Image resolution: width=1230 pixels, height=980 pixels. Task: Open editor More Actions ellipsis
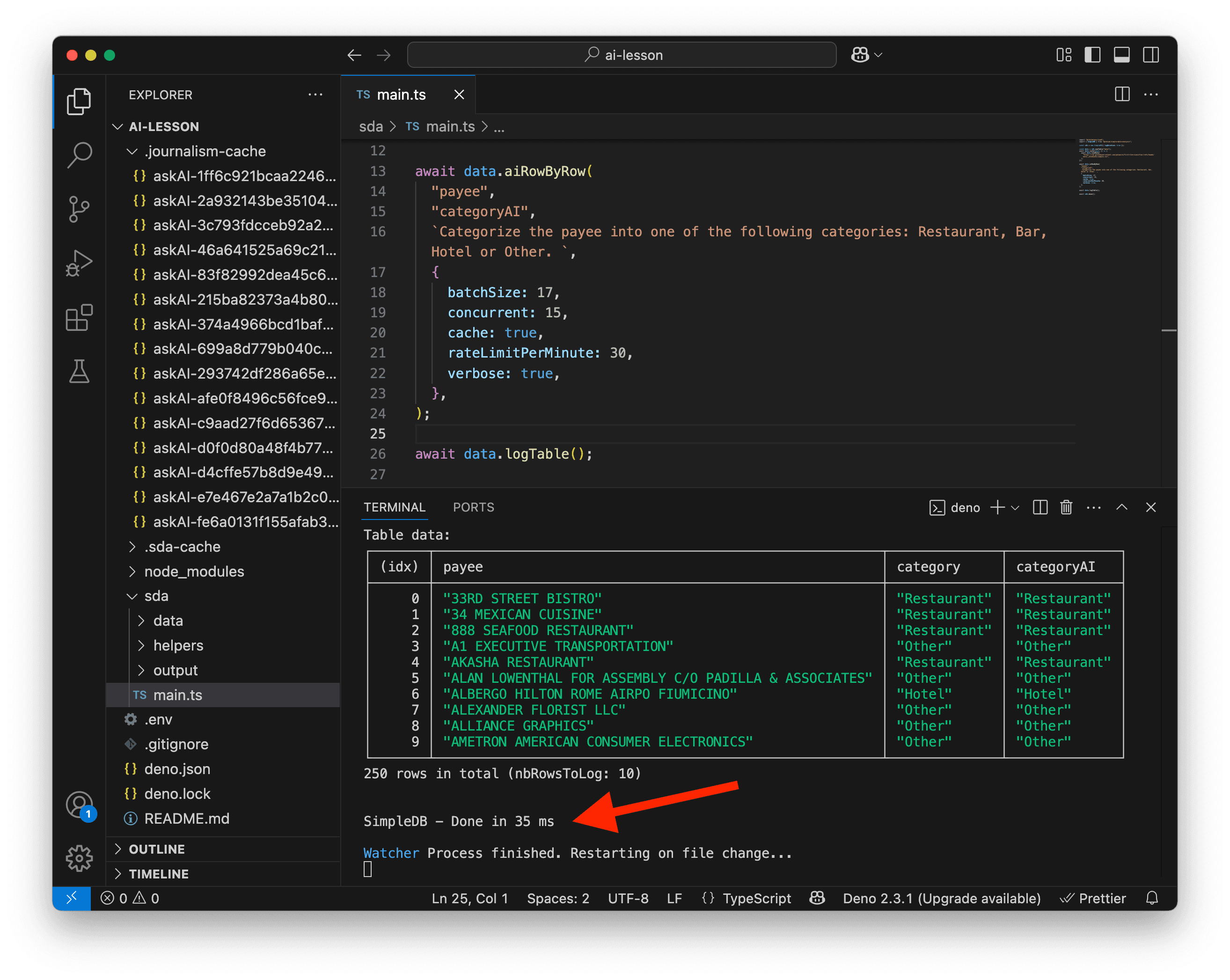tap(1151, 94)
